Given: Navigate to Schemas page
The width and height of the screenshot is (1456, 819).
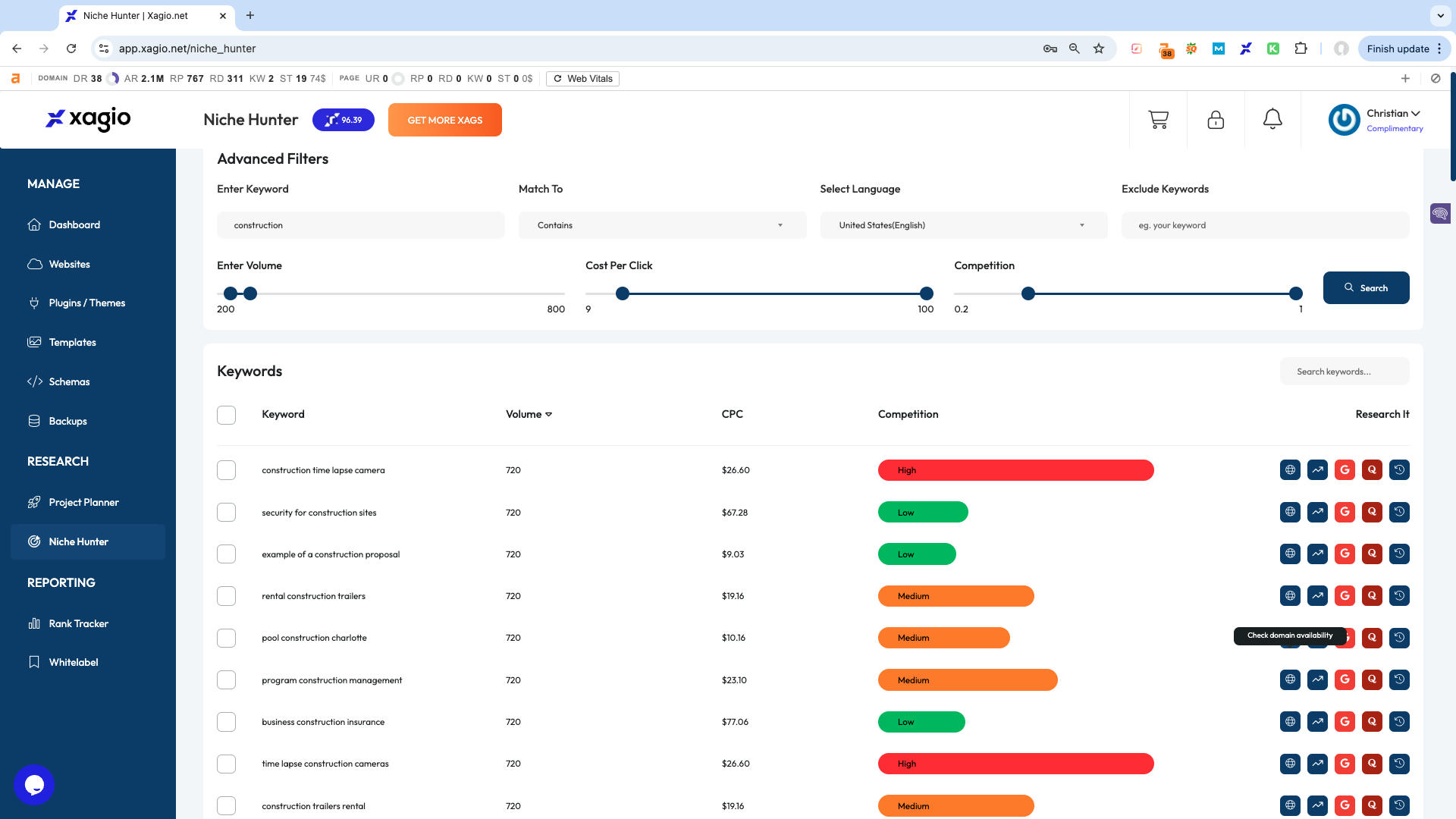Looking at the screenshot, I should [69, 381].
